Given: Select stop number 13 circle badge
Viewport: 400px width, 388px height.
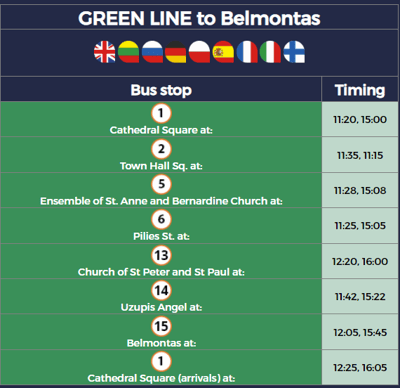Looking at the screenshot, I should (161, 255).
